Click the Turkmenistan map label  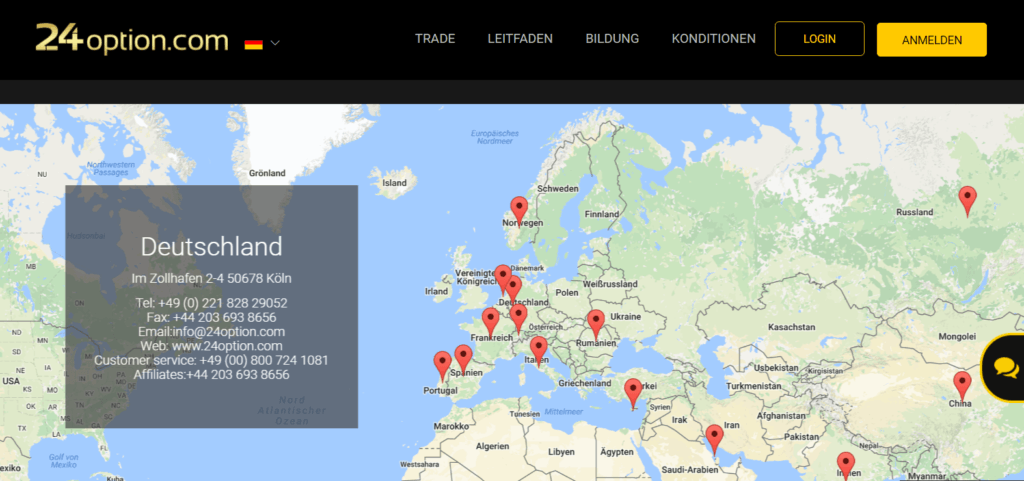click(x=754, y=386)
